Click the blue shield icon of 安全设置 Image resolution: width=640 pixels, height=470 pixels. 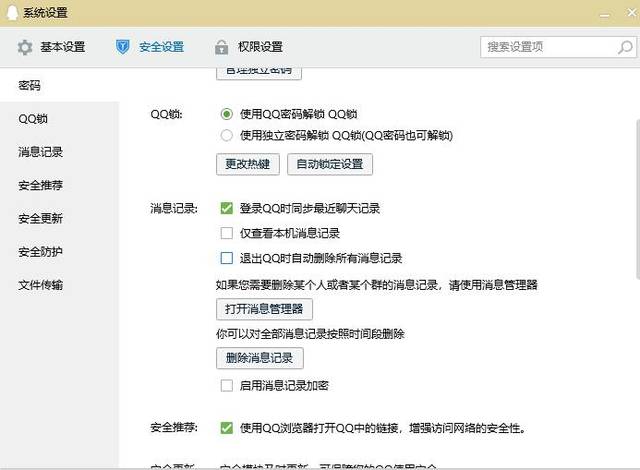(x=122, y=47)
